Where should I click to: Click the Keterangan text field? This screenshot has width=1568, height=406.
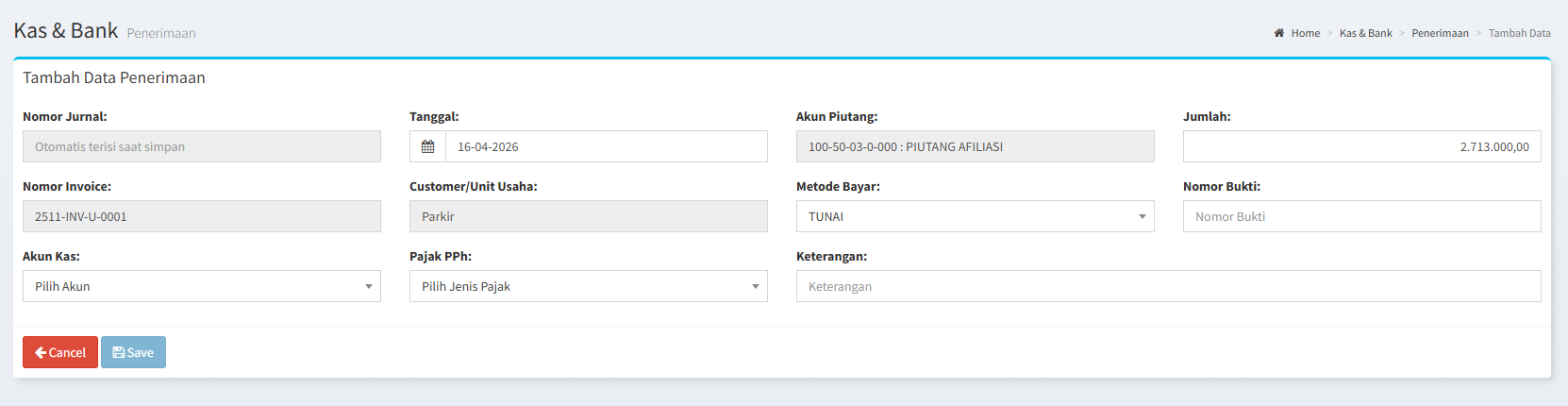(x=1168, y=286)
